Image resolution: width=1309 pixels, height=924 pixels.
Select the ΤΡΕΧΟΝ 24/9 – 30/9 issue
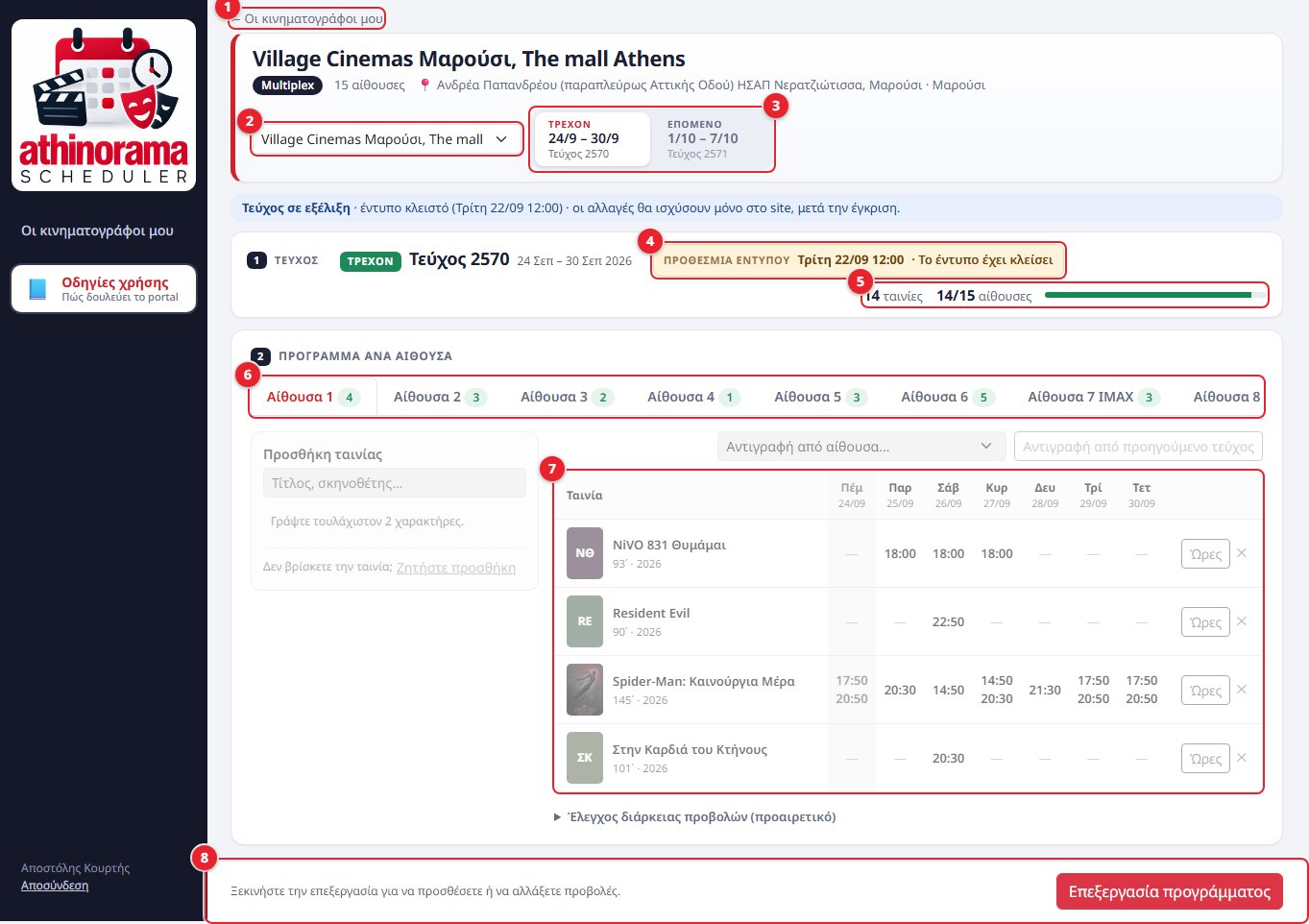(593, 139)
